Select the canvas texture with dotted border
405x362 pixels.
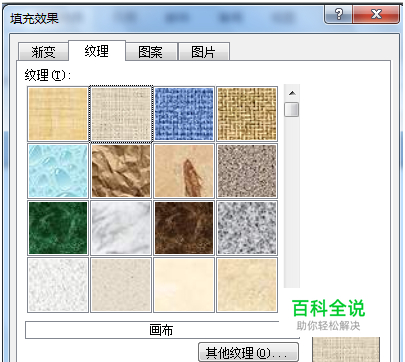click(x=121, y=114)
